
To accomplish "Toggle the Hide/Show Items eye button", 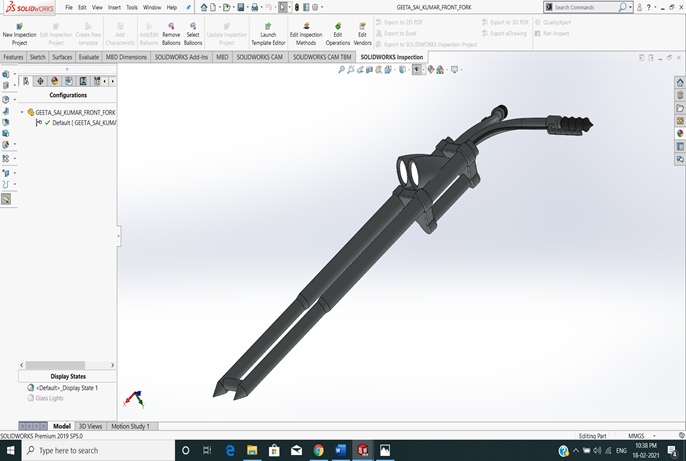I will pos(416,70).
